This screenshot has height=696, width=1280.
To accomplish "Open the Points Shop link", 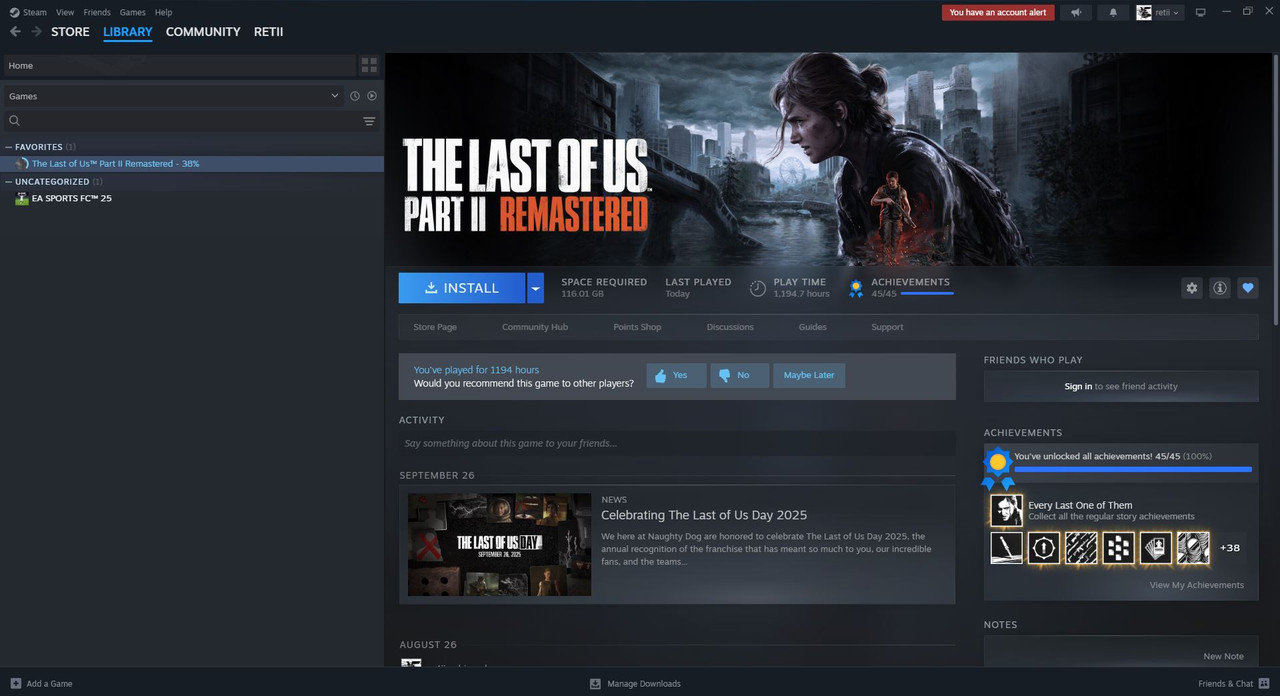I will tap(637, 327).
